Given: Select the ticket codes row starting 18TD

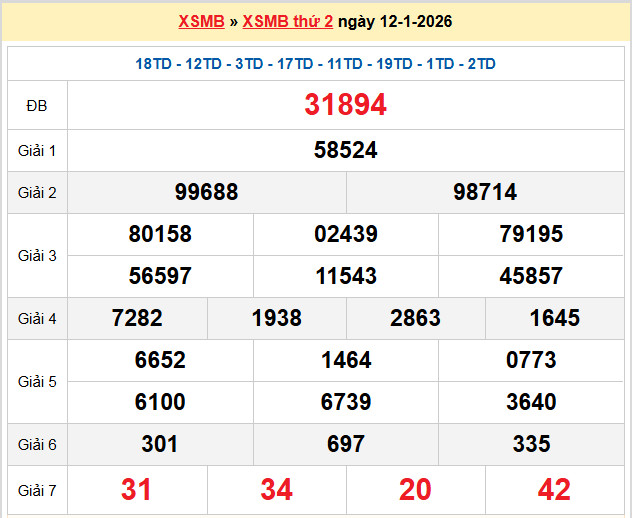Looking at the screenshot, I should [x=315, y=64].
